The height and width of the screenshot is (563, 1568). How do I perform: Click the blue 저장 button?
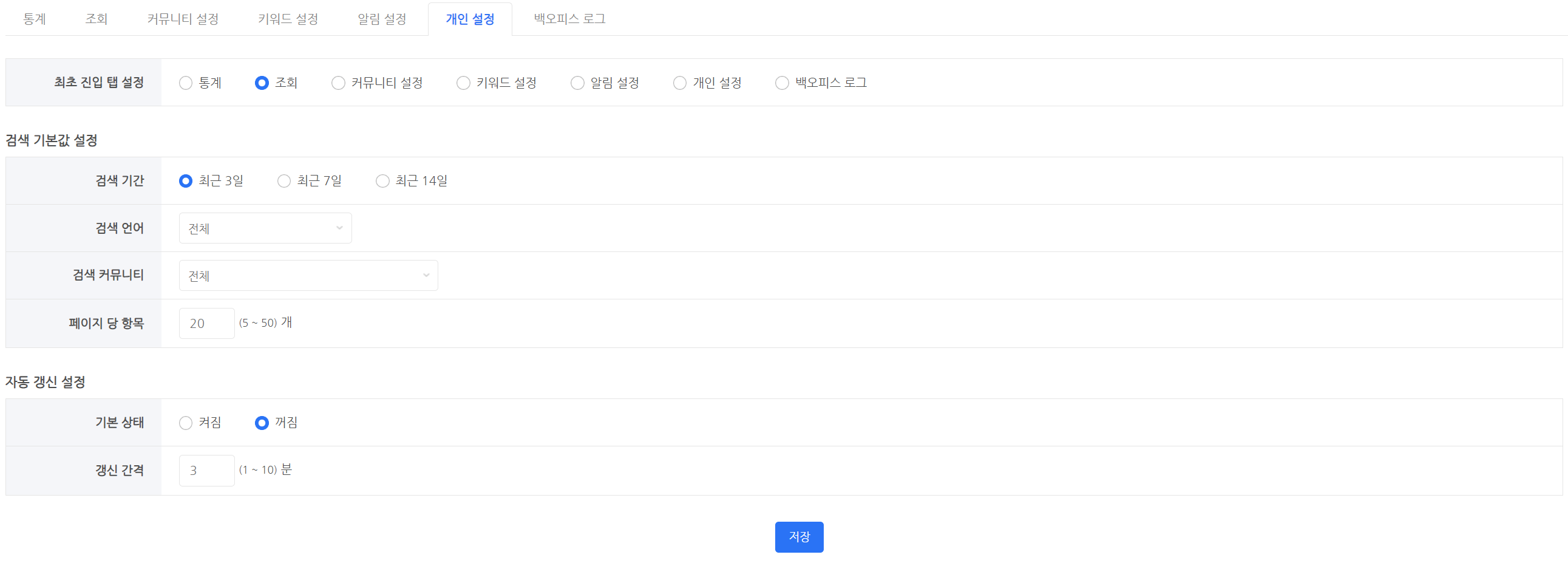pos(799,537)
